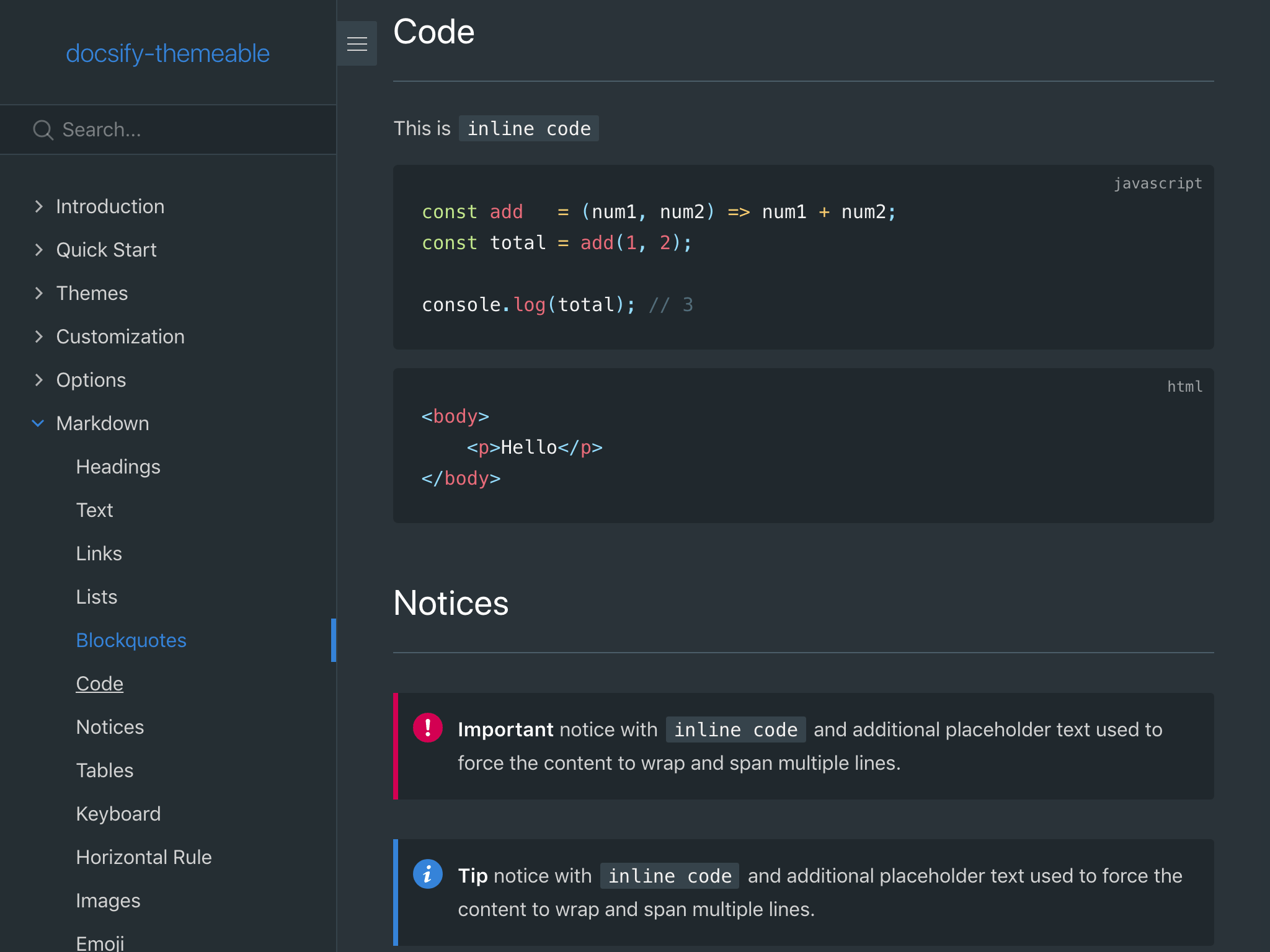
Task: Expand the Introduction section
Action: pos(110,206)
